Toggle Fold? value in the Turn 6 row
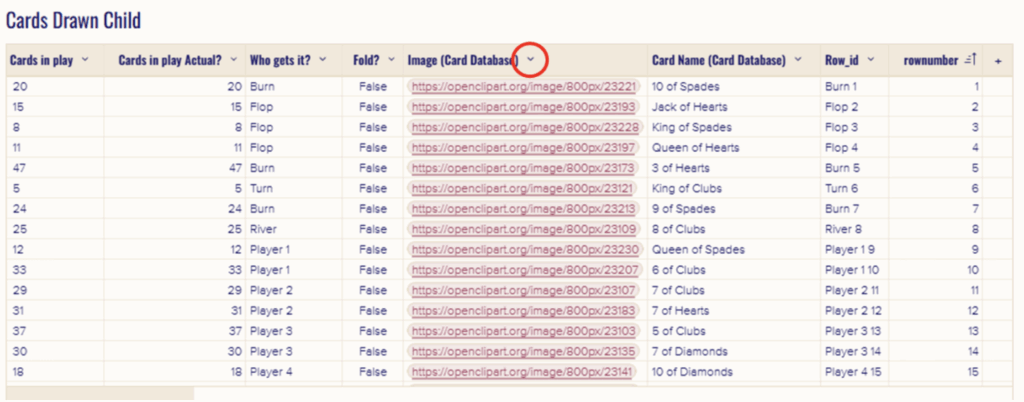 tap(372, 188)
